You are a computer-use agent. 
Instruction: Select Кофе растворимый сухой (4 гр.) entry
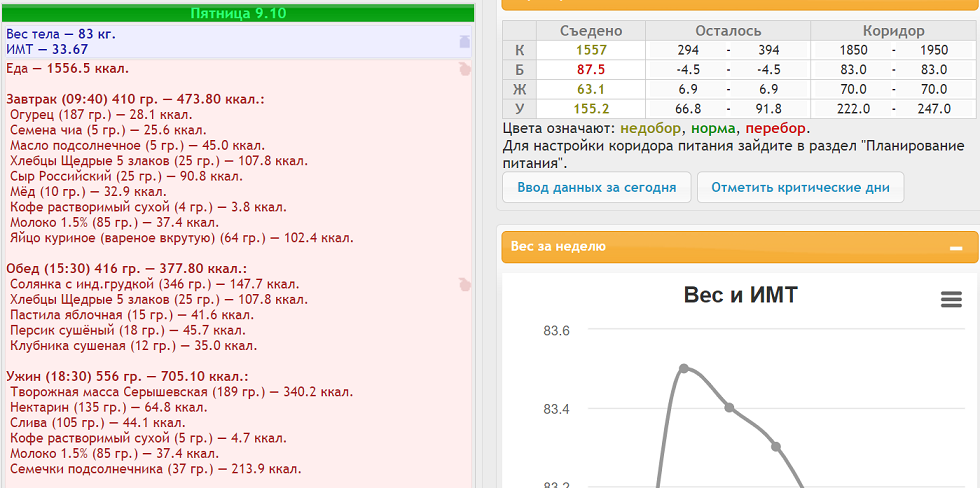(x=148, y=207)
